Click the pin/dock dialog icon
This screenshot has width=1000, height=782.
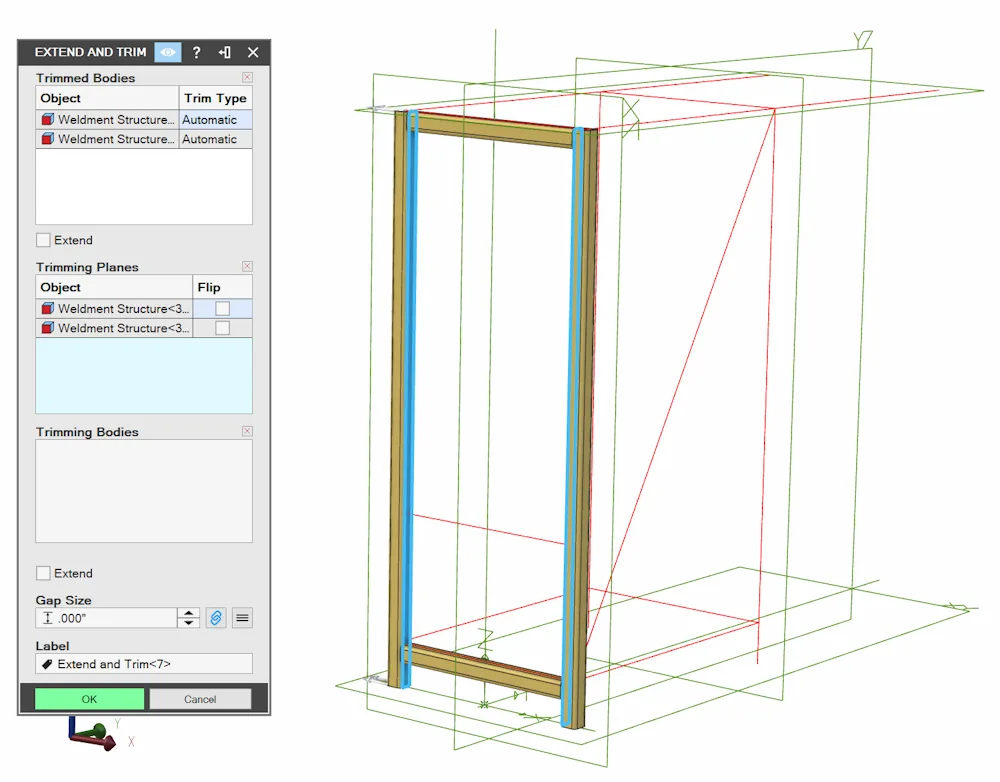click(224, 52)
